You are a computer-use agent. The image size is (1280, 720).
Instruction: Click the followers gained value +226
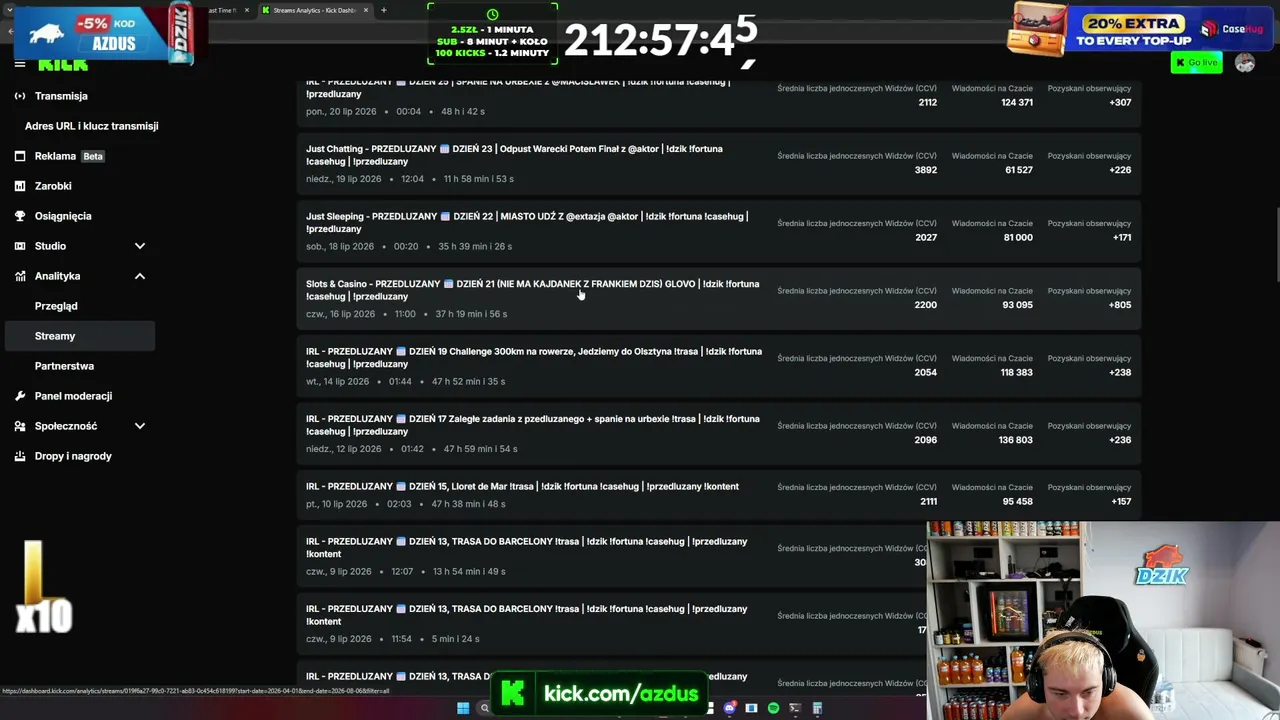pyautogui.click(x=1120, y=170)
